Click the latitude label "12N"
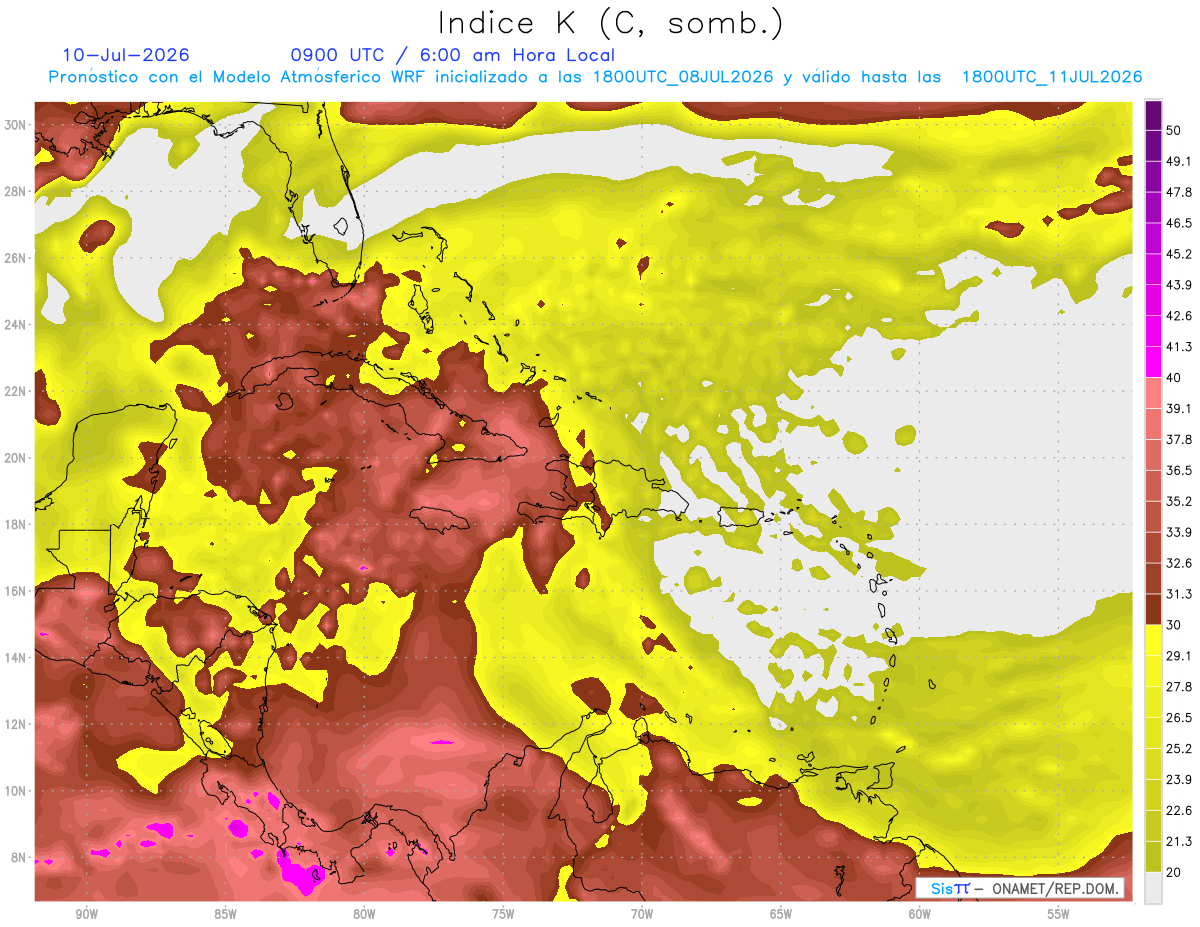Screen dimensions: 1200x927 pos(17,724)
